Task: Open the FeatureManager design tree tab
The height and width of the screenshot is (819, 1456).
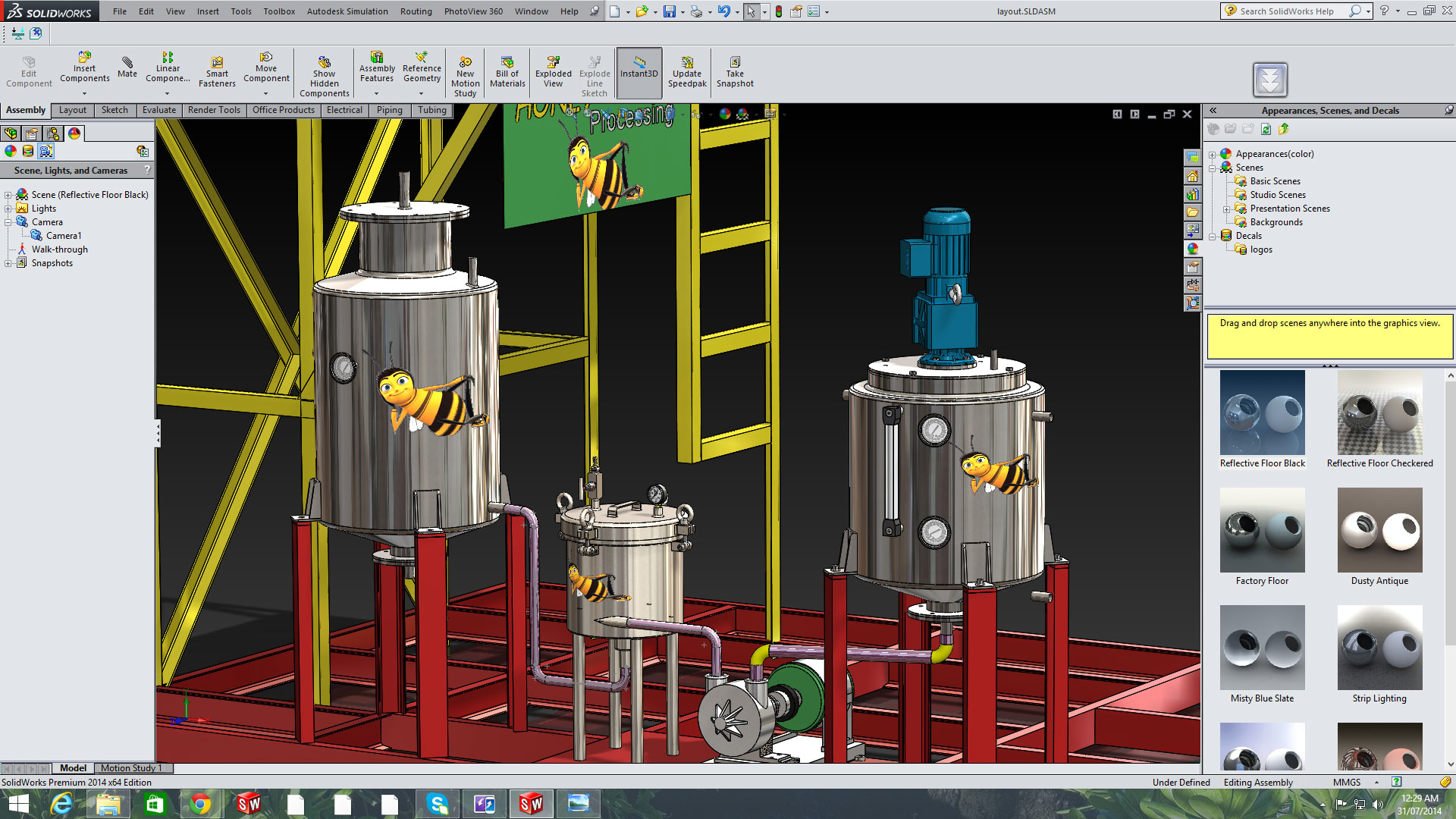Action: click(x=11, y=133)
